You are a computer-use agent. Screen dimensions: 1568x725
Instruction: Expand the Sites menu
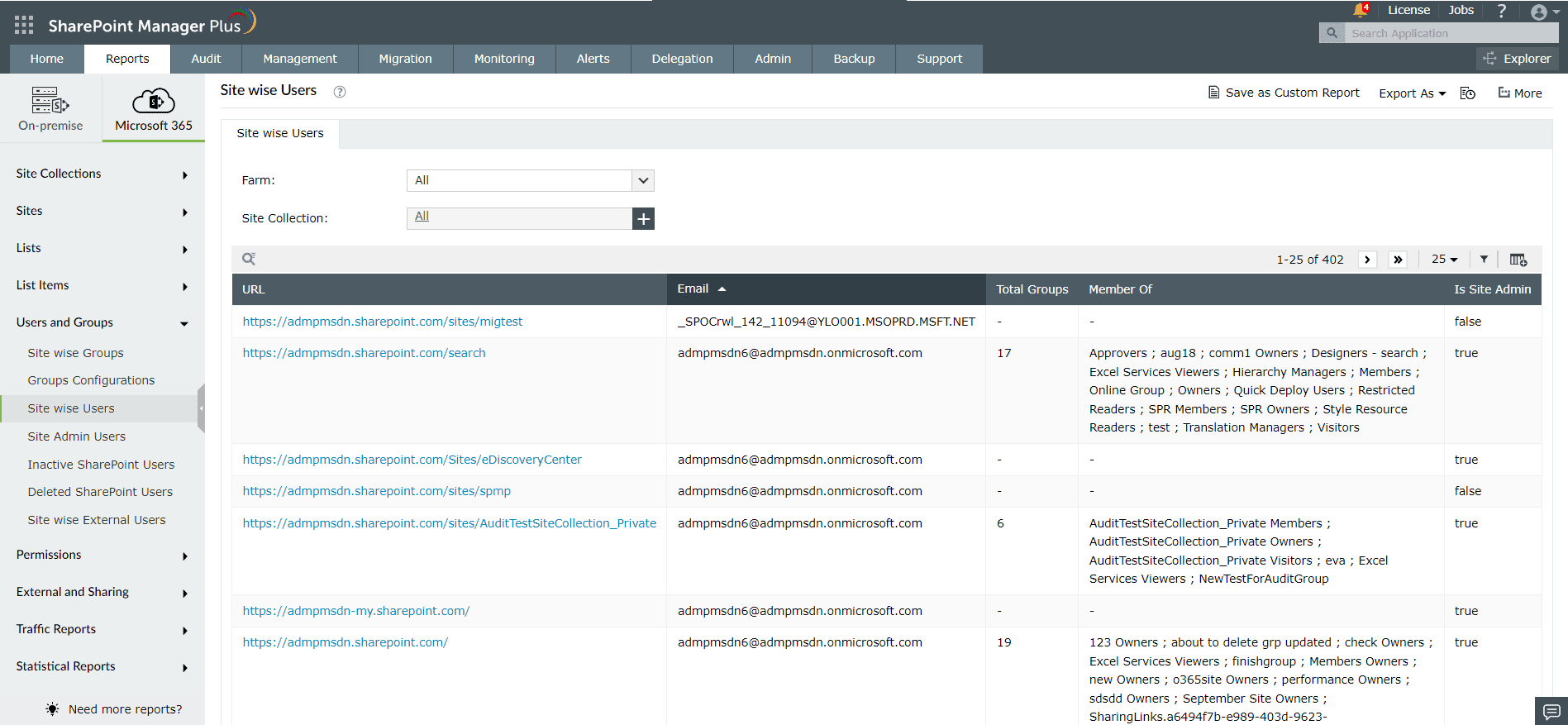tap(102, 211)
